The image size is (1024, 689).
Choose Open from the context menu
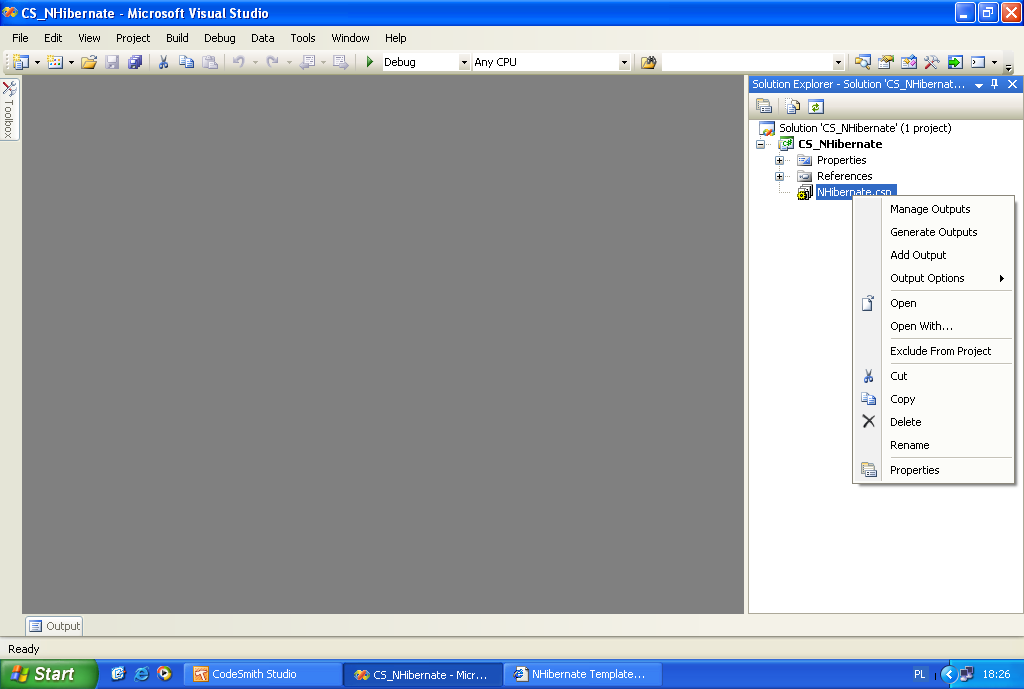pos(935,303)
